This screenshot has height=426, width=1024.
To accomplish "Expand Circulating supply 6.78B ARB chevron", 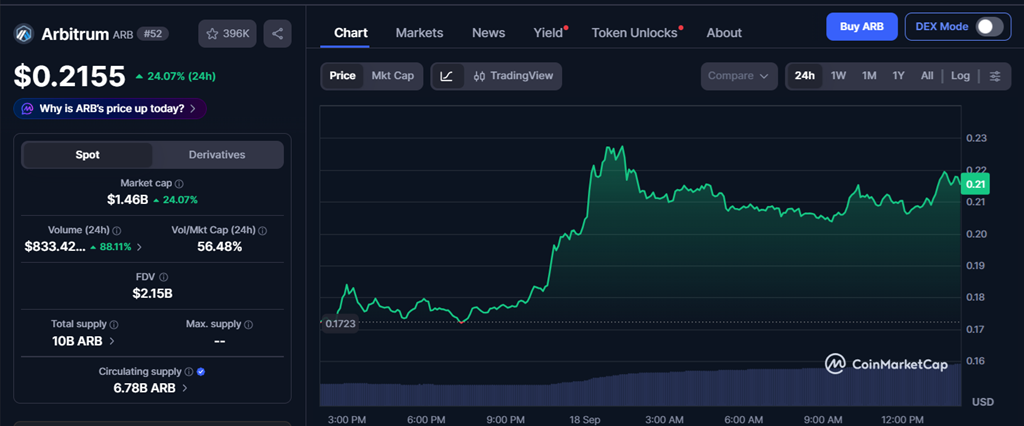I will point(185,388).
